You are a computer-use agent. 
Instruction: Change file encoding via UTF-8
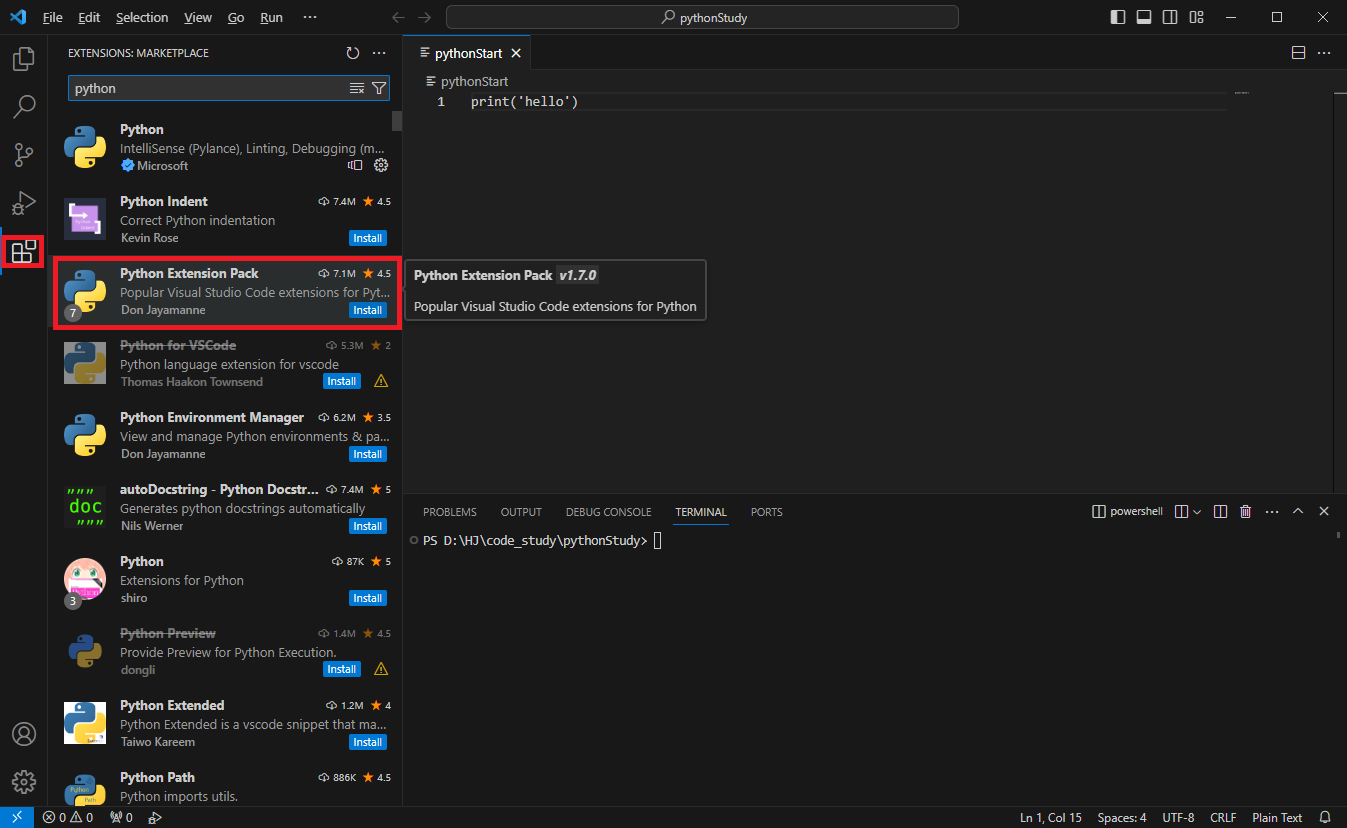pos(1178,818)
